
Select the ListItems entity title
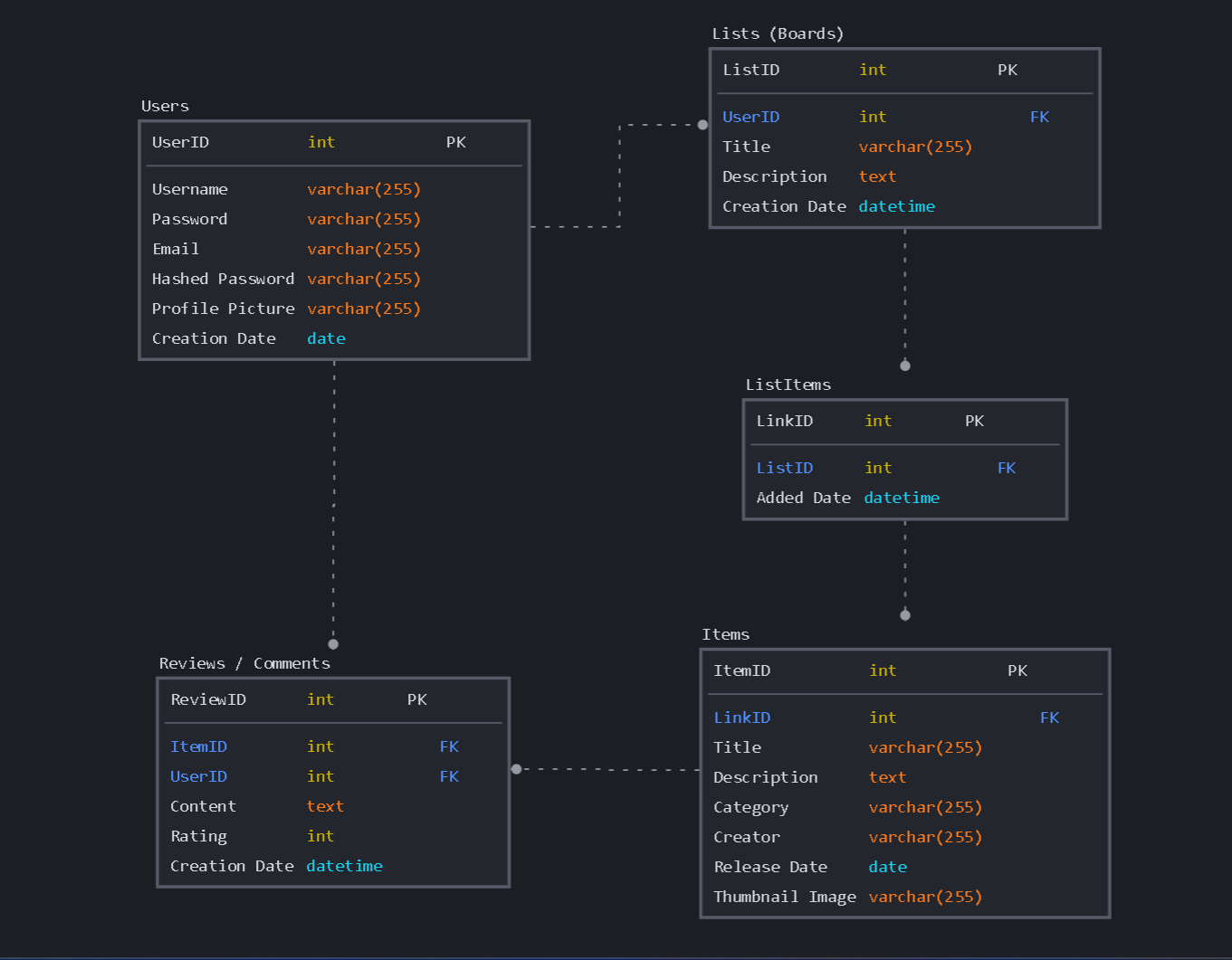click(x=788, y=385)
